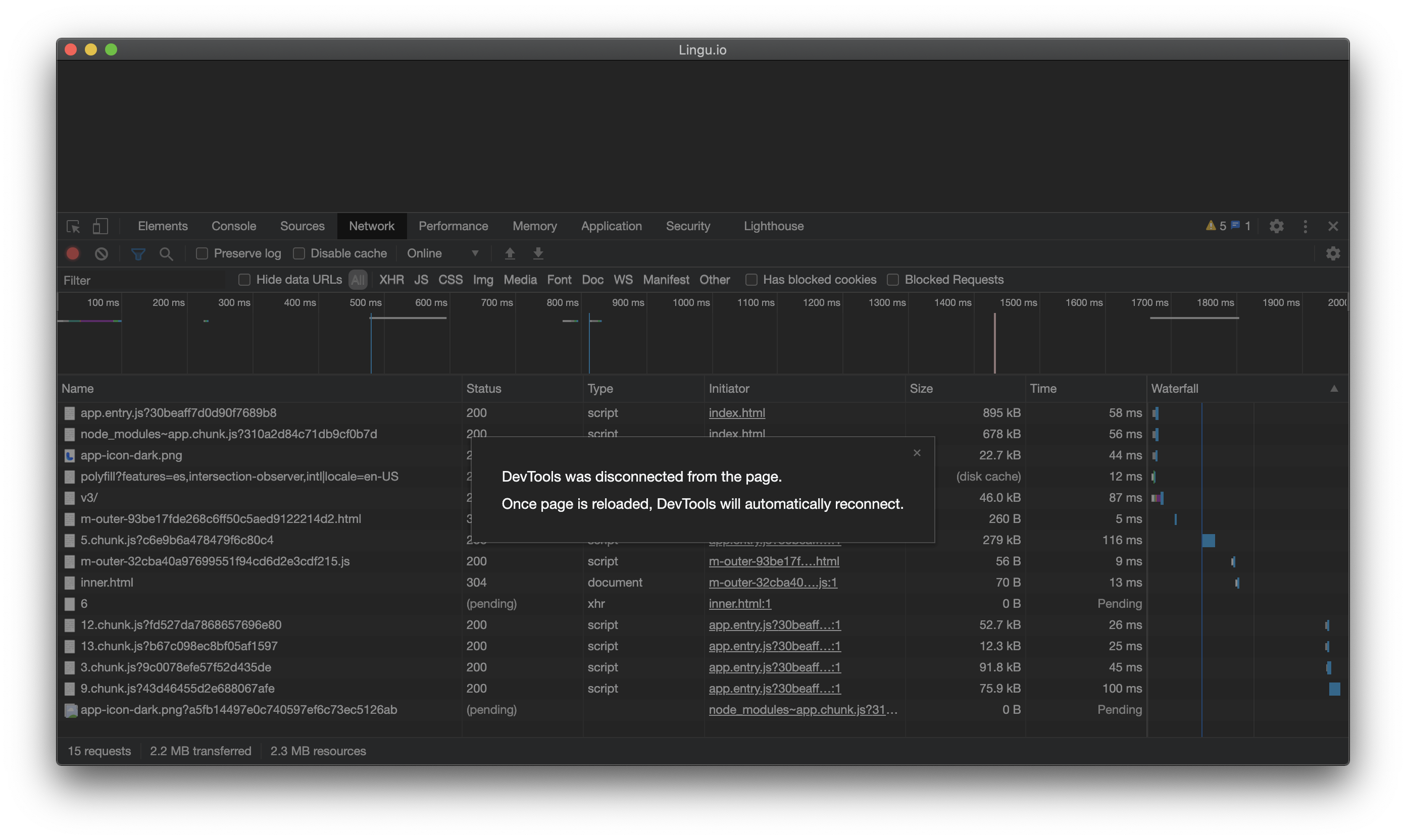Switch to the Performance tab

click(x=453, y=226)
